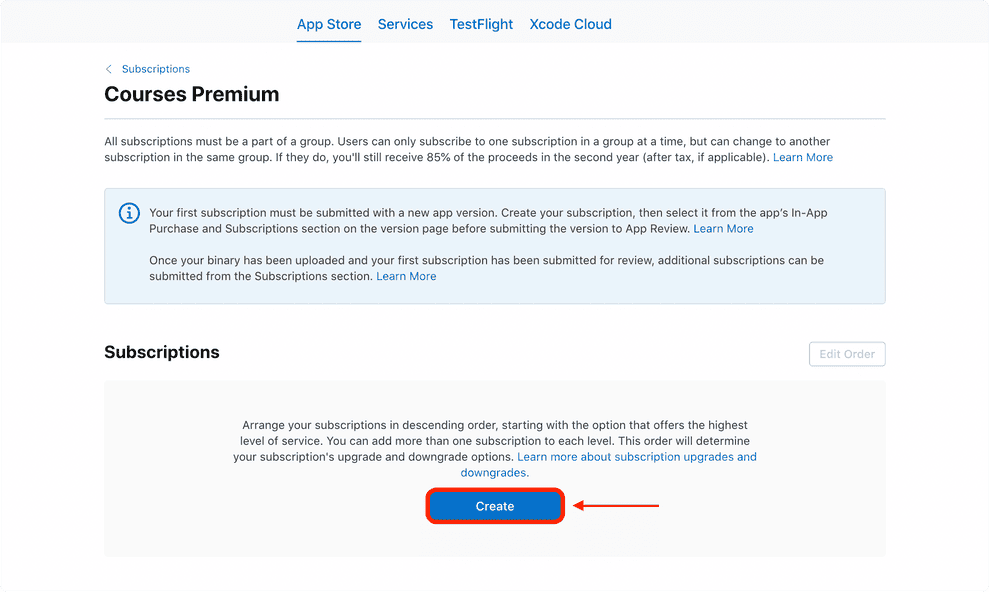
Task: Select the Xcode Cloud tab
Action: point(570,24)
